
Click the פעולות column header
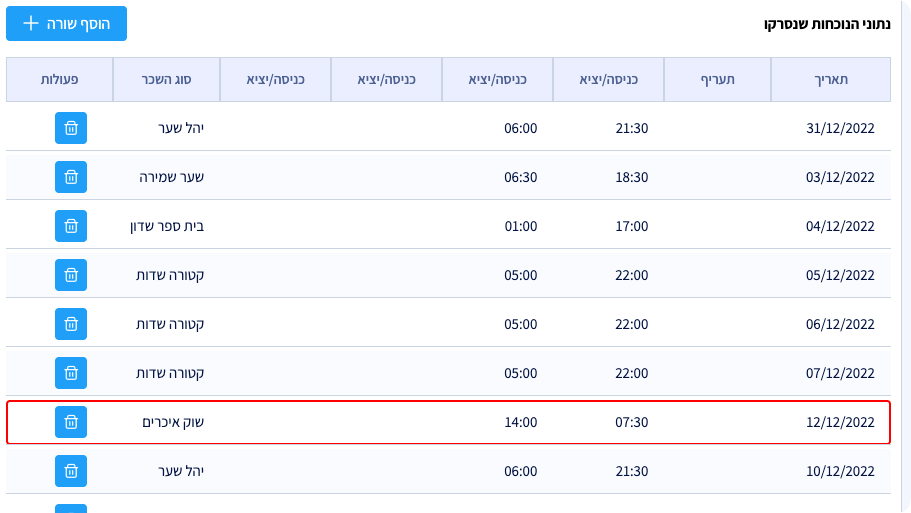click(x=60, y=80)
